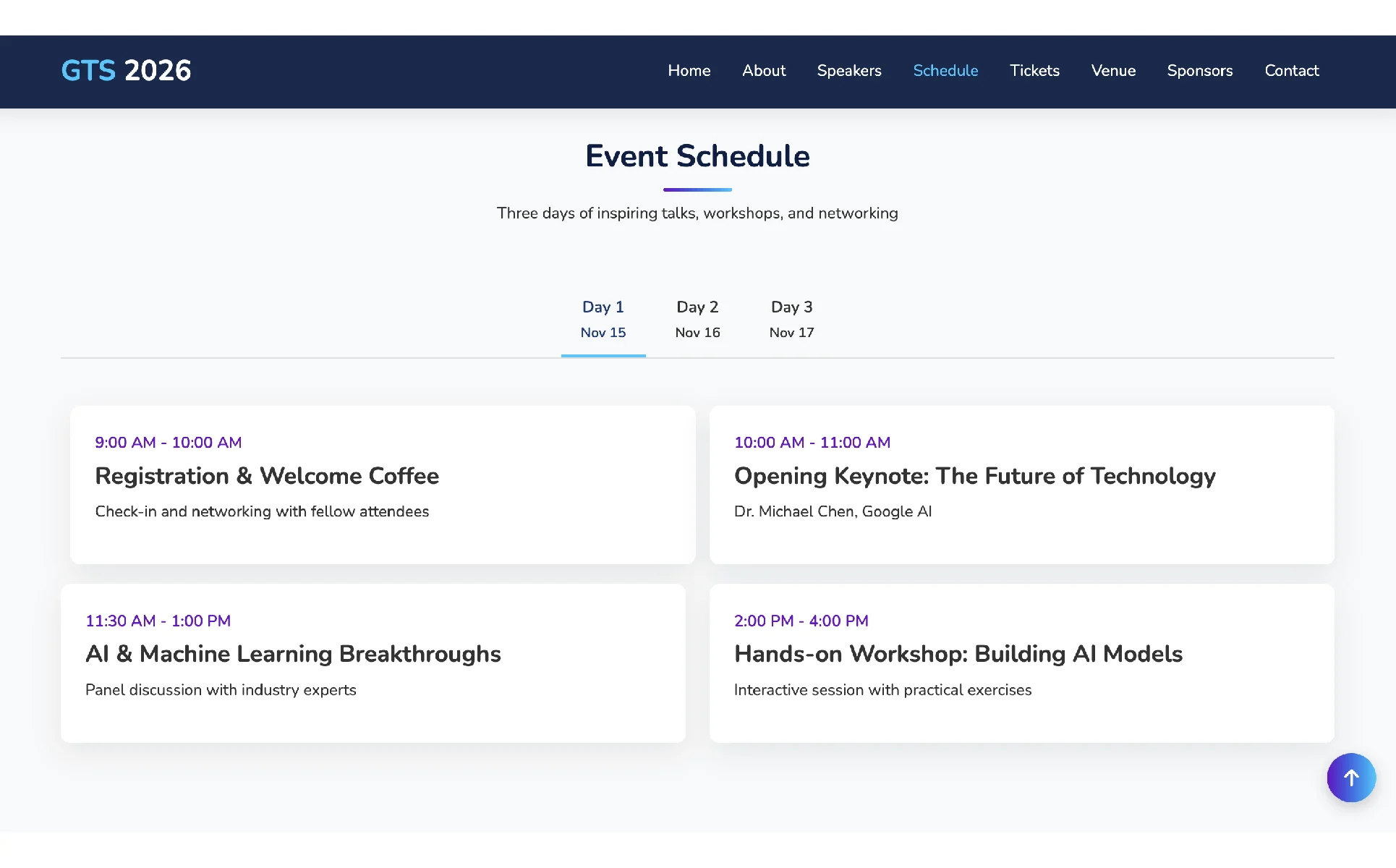The width and height of the screenshot is (1396, 868).
Task: Open the Home nav link
Action: 689,71
